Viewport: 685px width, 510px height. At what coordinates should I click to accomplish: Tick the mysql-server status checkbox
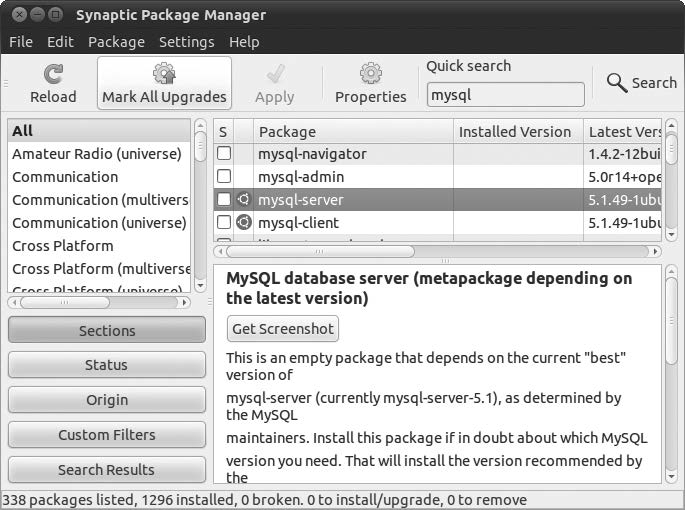point(224,199)
